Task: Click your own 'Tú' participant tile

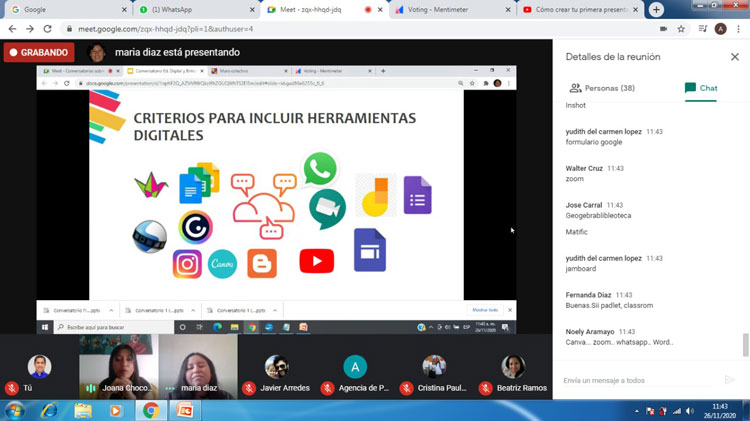Action: pyautogui.click(x=39, y=367)
